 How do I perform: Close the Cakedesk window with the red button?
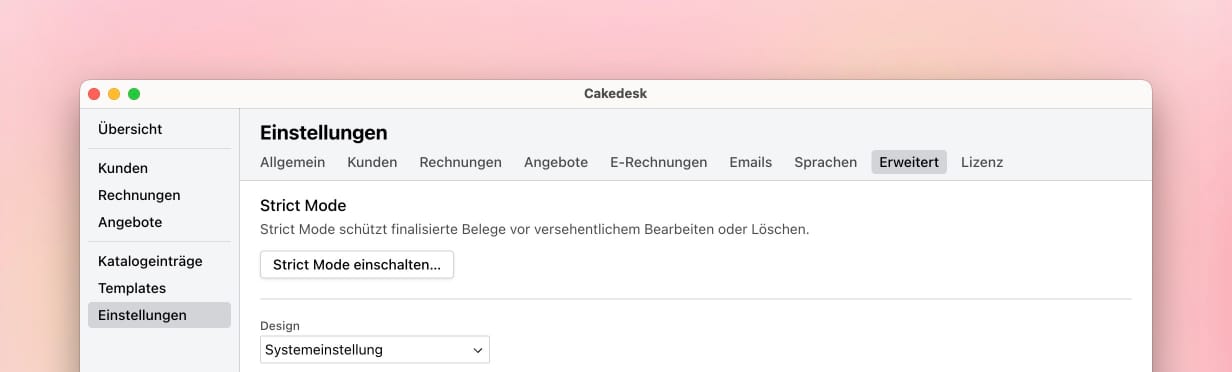(x=94, y=94)
